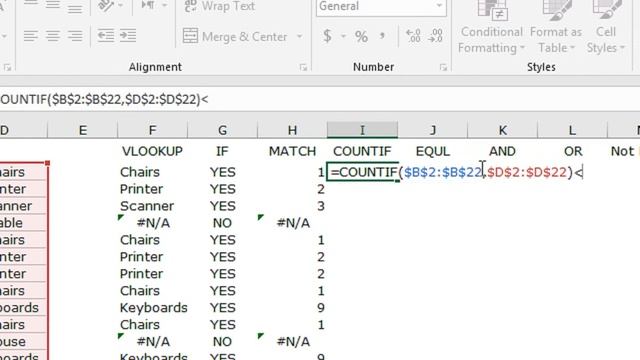Click the Decrease Indent icon
Image resolution: width=640 pixels, height=360 pixels.
(x=106, y=36)
